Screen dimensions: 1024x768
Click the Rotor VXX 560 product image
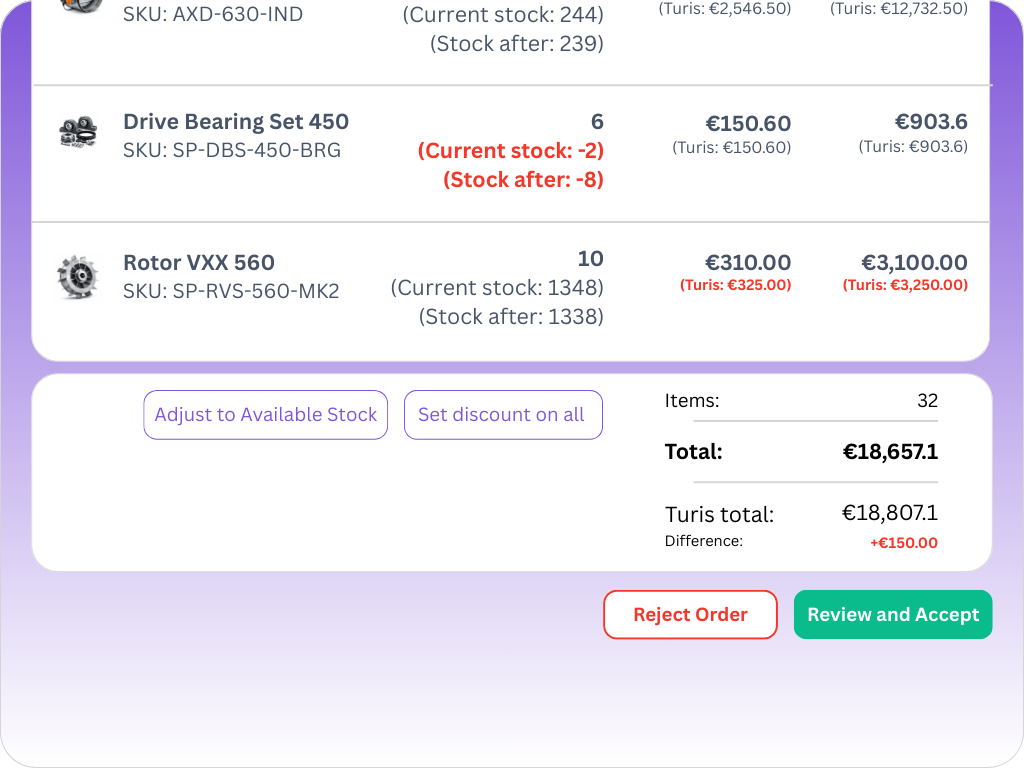pyautogui.click(x=77, y=277)
